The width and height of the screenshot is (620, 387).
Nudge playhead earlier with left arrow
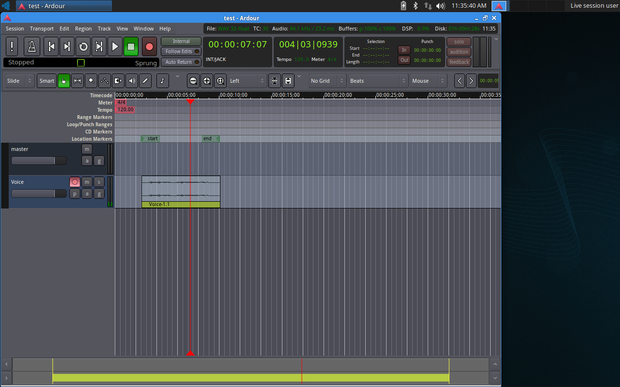pos(459,81)
